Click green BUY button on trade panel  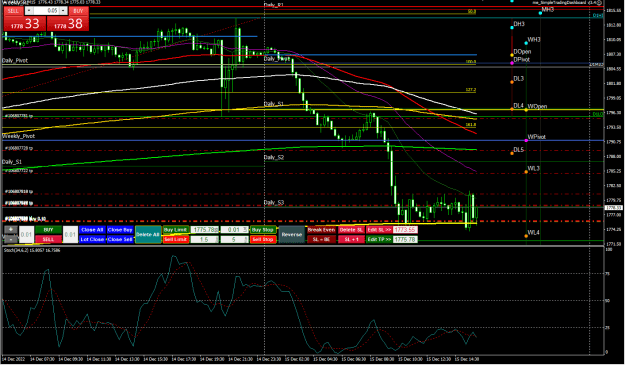pos(48,230)
